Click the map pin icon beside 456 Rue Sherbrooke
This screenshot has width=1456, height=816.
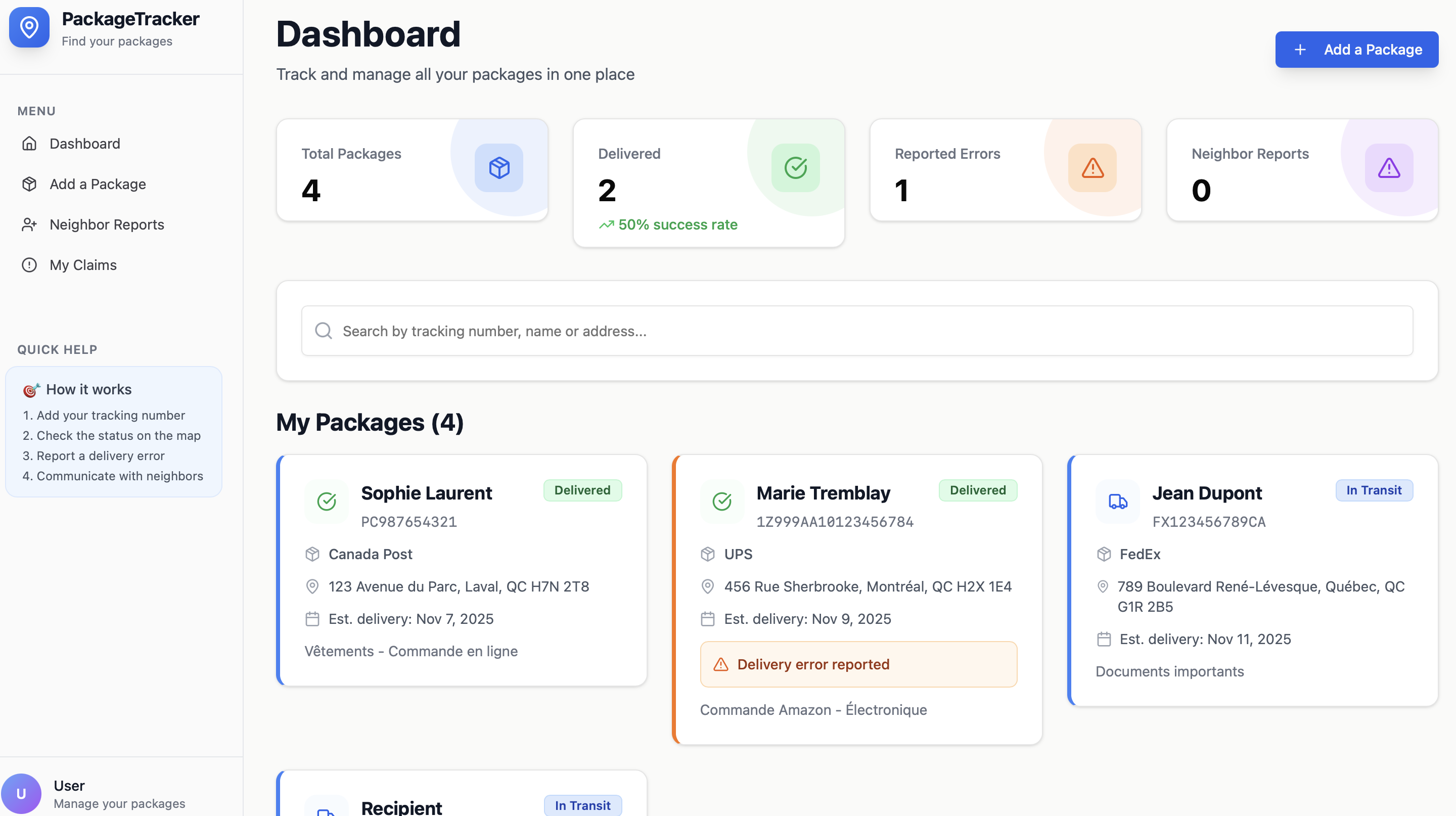708,586
